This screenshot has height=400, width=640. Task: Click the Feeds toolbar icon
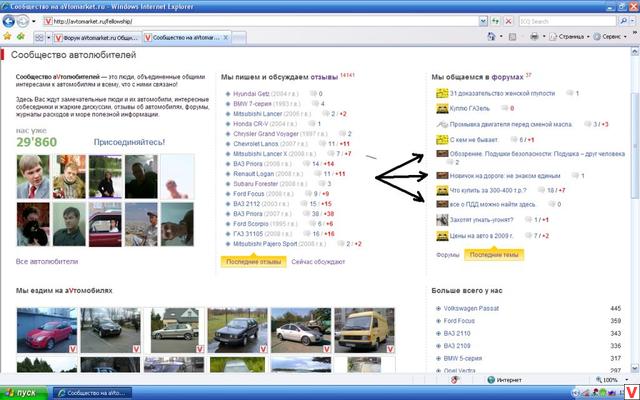[512, 37]
